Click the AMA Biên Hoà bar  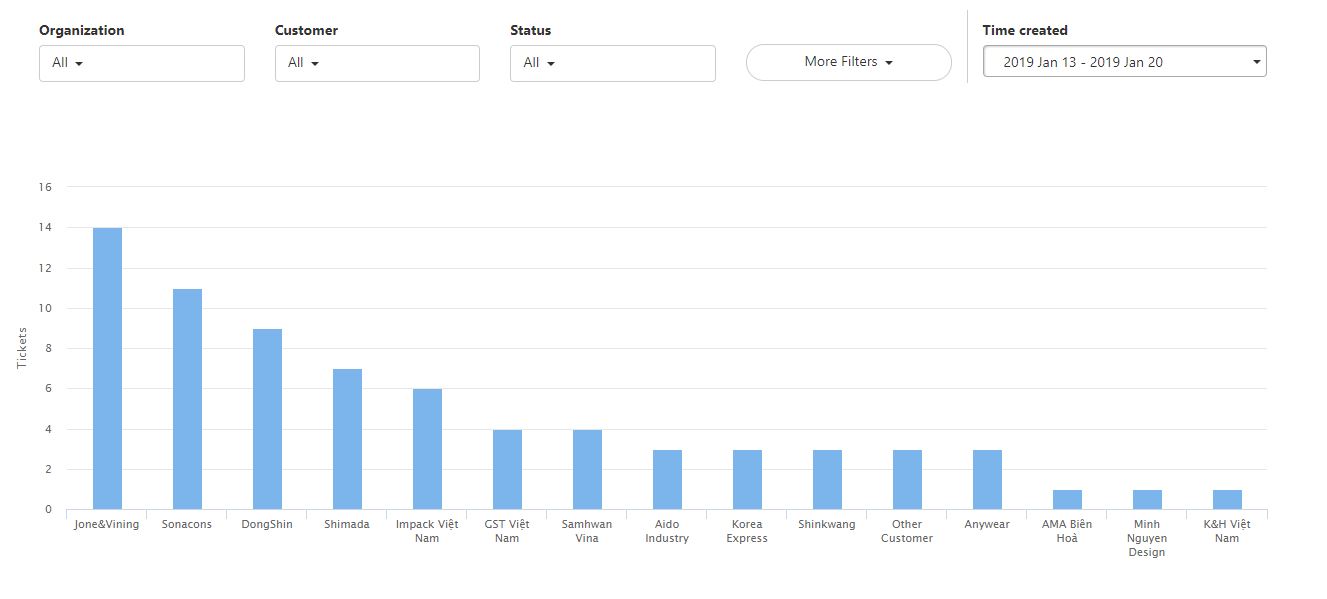(x=1067, y=500)
